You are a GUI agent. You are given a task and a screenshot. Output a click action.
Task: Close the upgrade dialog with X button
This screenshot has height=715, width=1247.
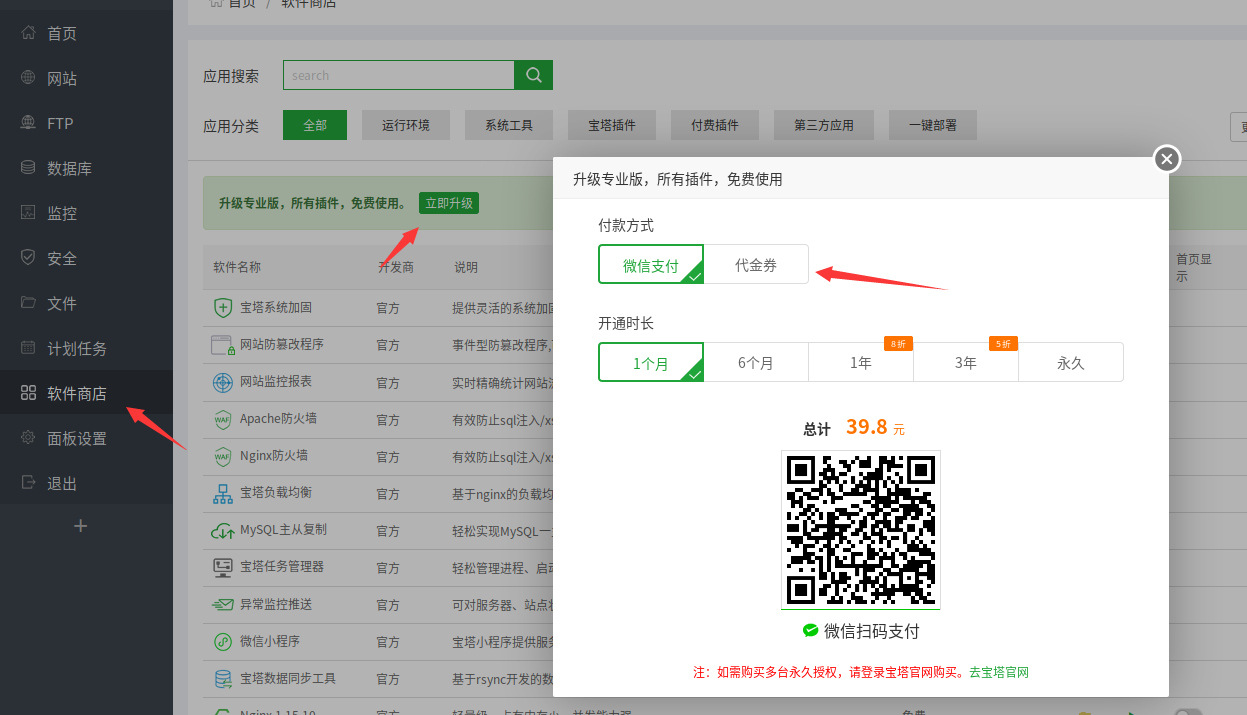[1167, 158]
